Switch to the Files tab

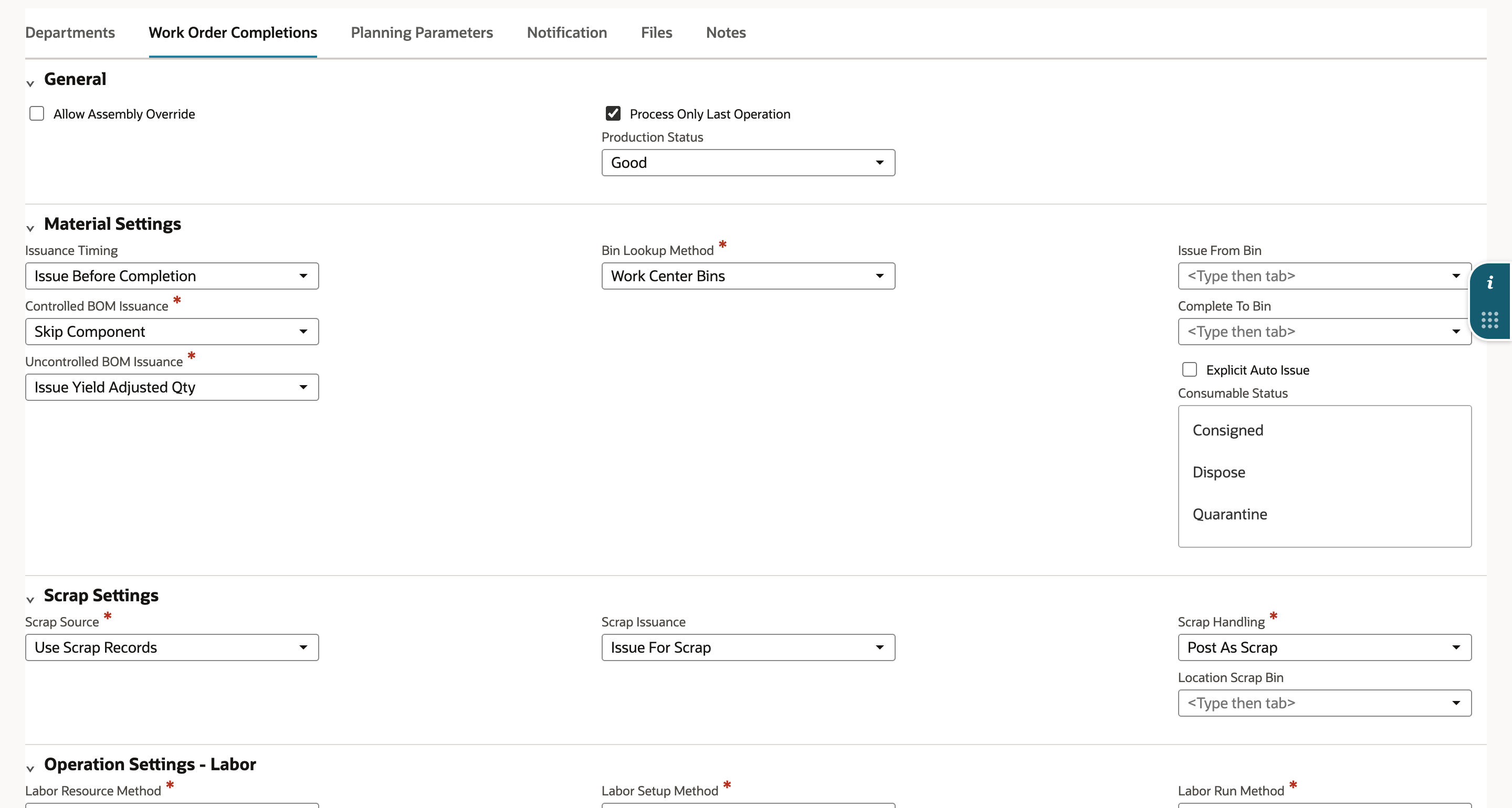pyautogui.click(x=656, y=33)
